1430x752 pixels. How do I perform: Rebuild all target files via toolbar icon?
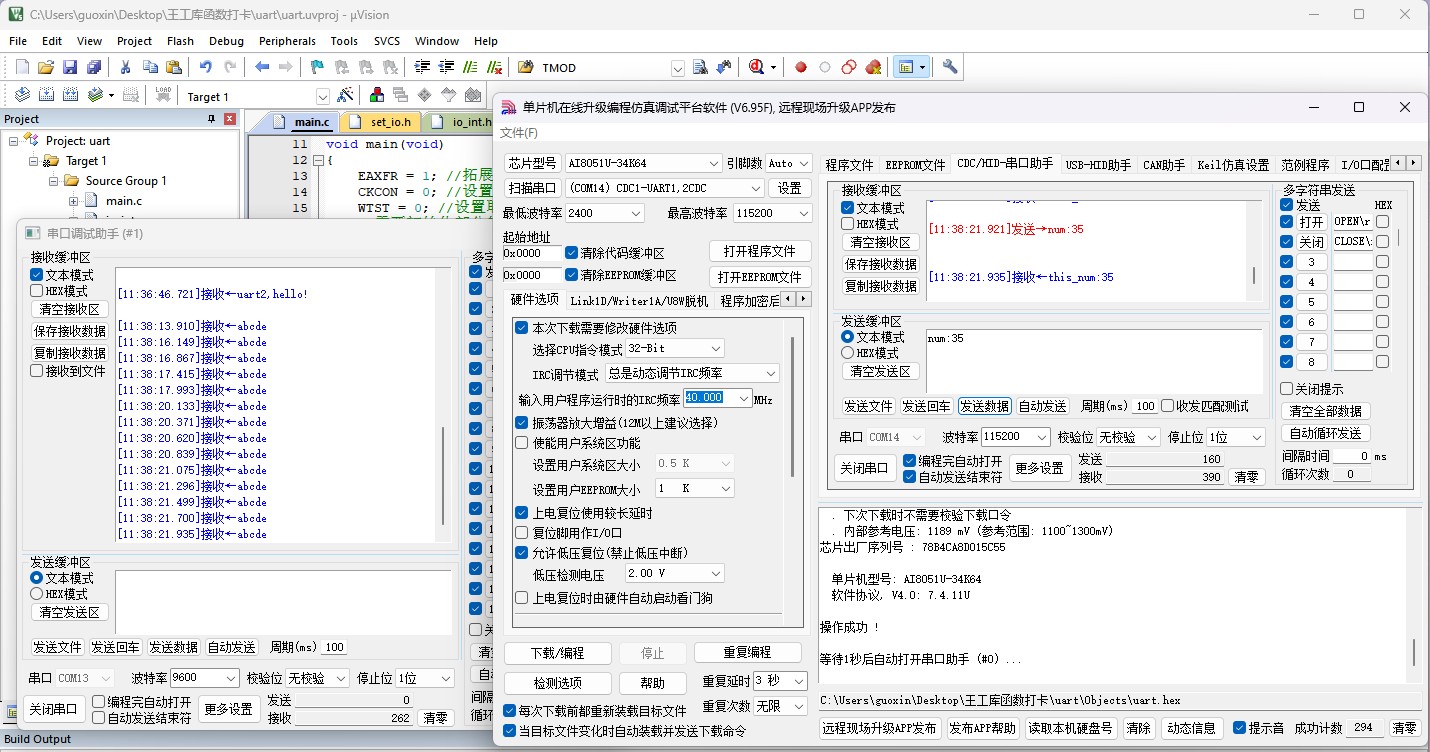(x=70, y=95)
